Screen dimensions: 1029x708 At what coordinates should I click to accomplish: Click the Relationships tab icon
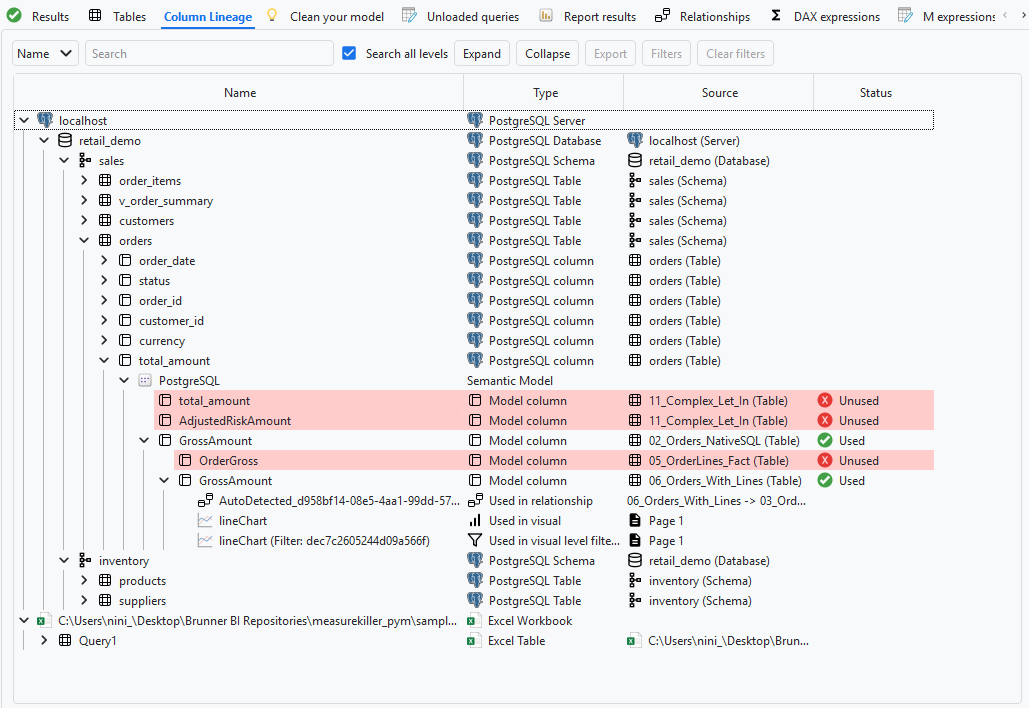point(662,16)
